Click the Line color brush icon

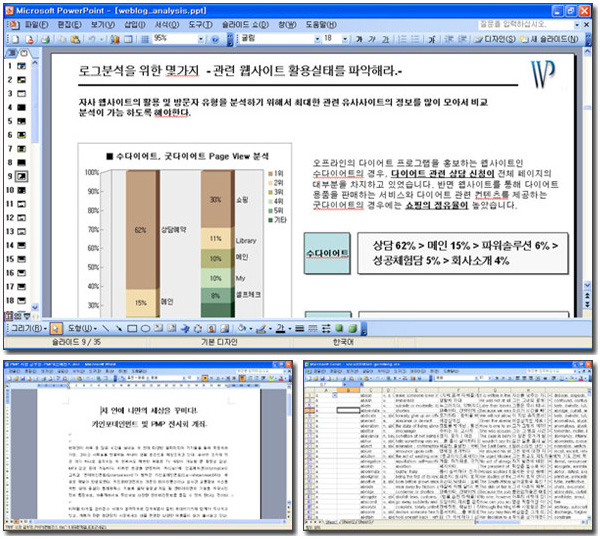pos(261,328)
